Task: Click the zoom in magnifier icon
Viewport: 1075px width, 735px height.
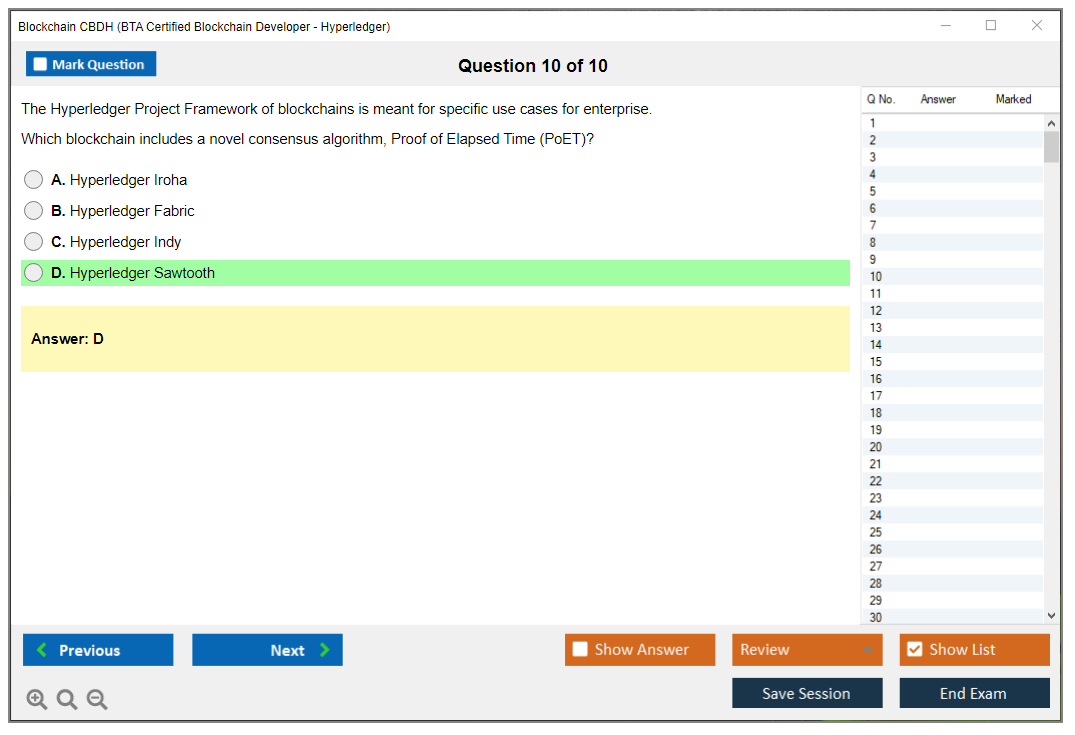Action: pyautogui.click(x=37, y=700)
